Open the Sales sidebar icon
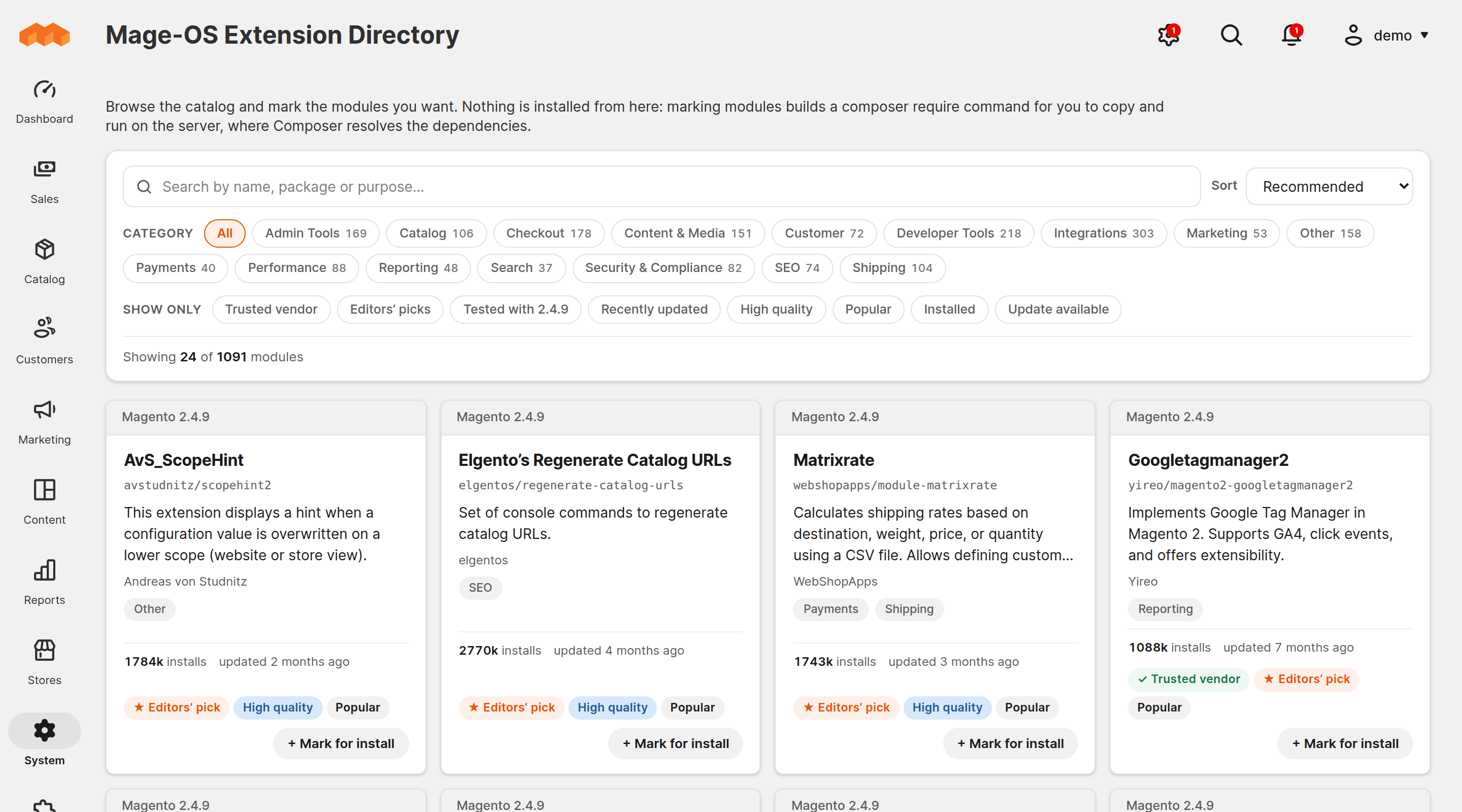1462x812 pixels. [x=44, y=169]
